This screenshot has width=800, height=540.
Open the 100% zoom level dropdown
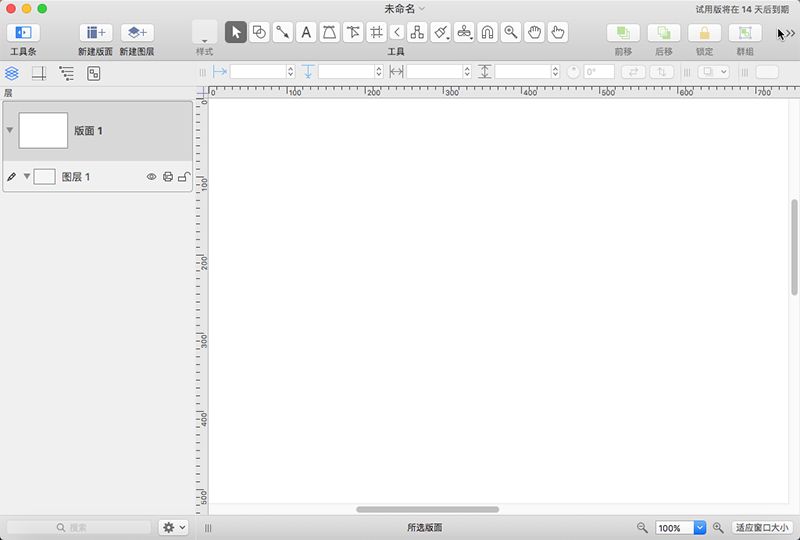coord(700,528)
